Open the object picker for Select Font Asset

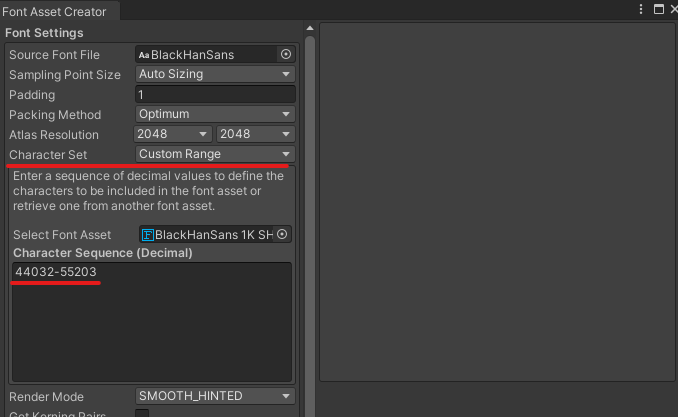tap(282, 235)
